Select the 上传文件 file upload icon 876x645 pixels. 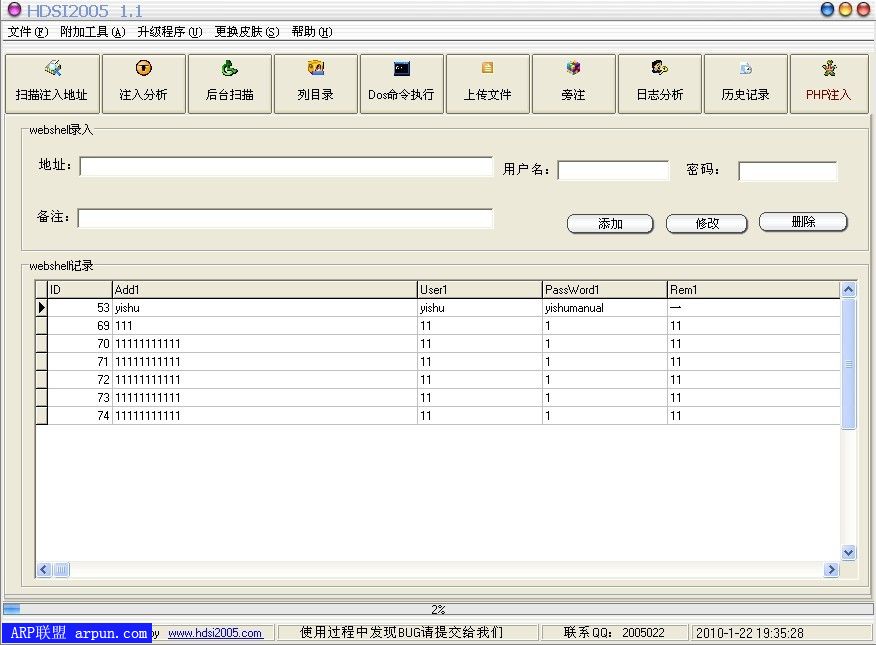(x=488, y=83)
